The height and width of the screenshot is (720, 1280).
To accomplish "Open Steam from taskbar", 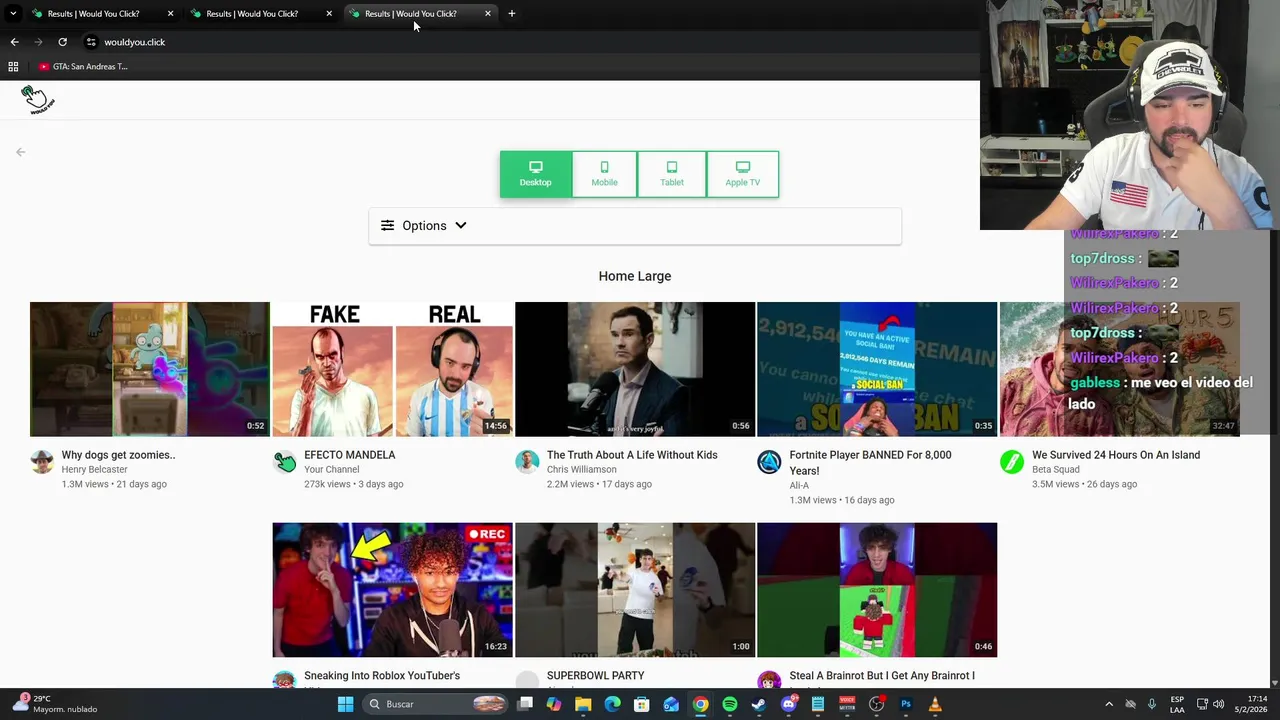I will 759,704.
